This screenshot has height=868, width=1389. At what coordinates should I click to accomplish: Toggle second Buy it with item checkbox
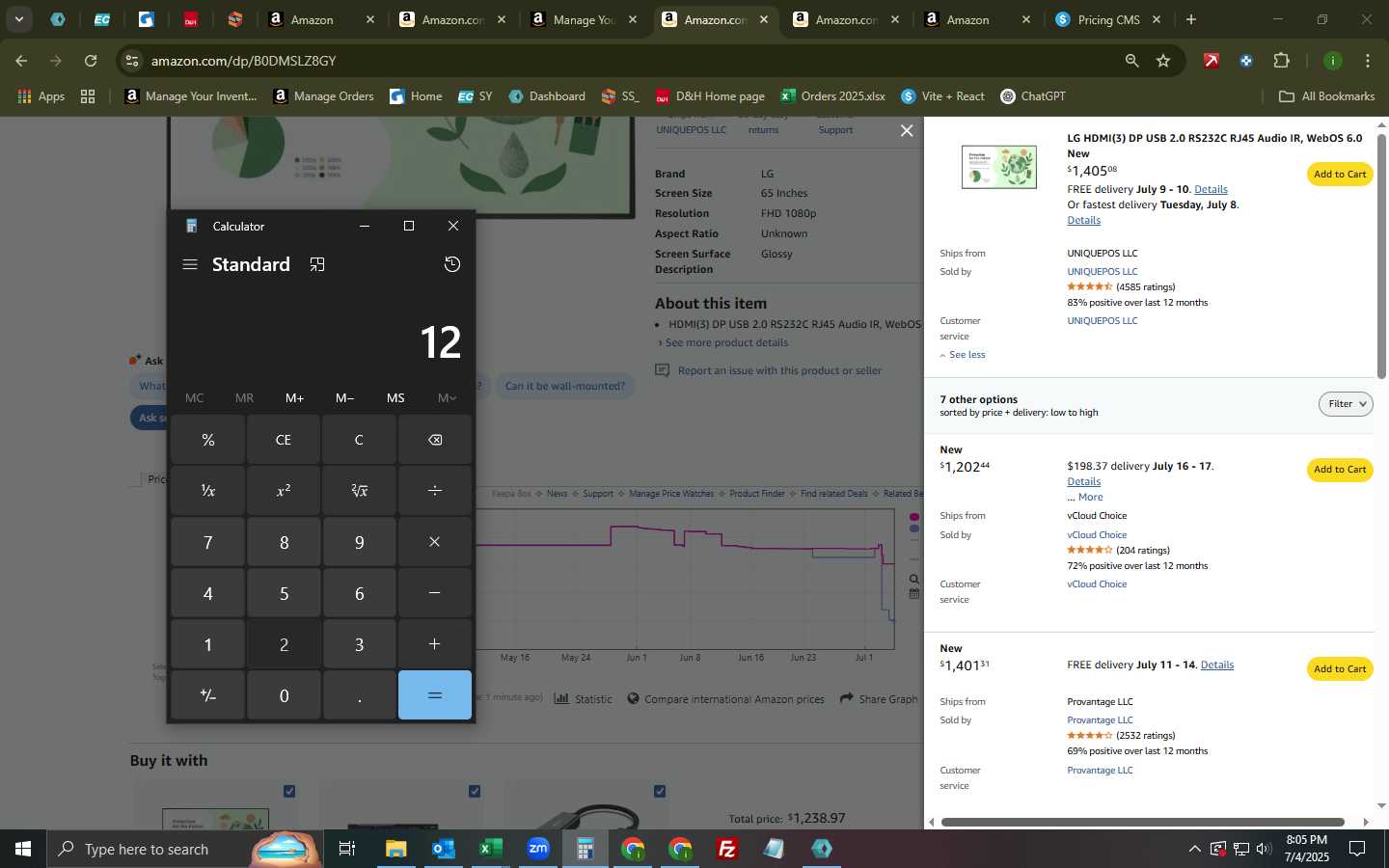475,791
